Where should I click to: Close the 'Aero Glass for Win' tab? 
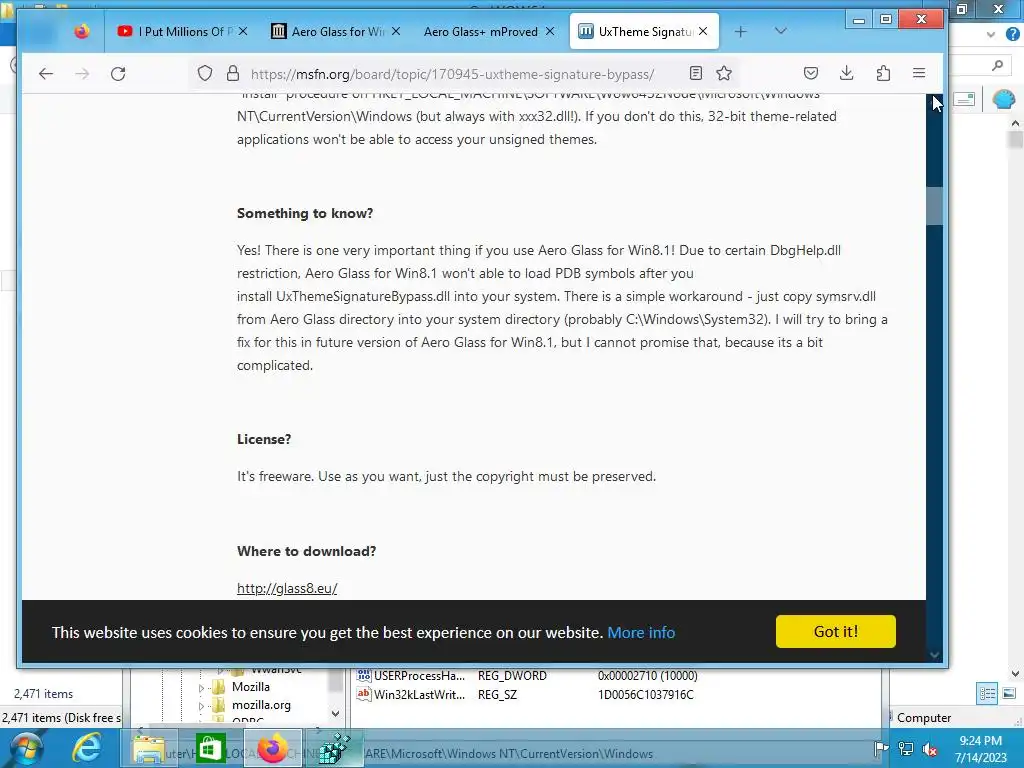pos(396,31)
